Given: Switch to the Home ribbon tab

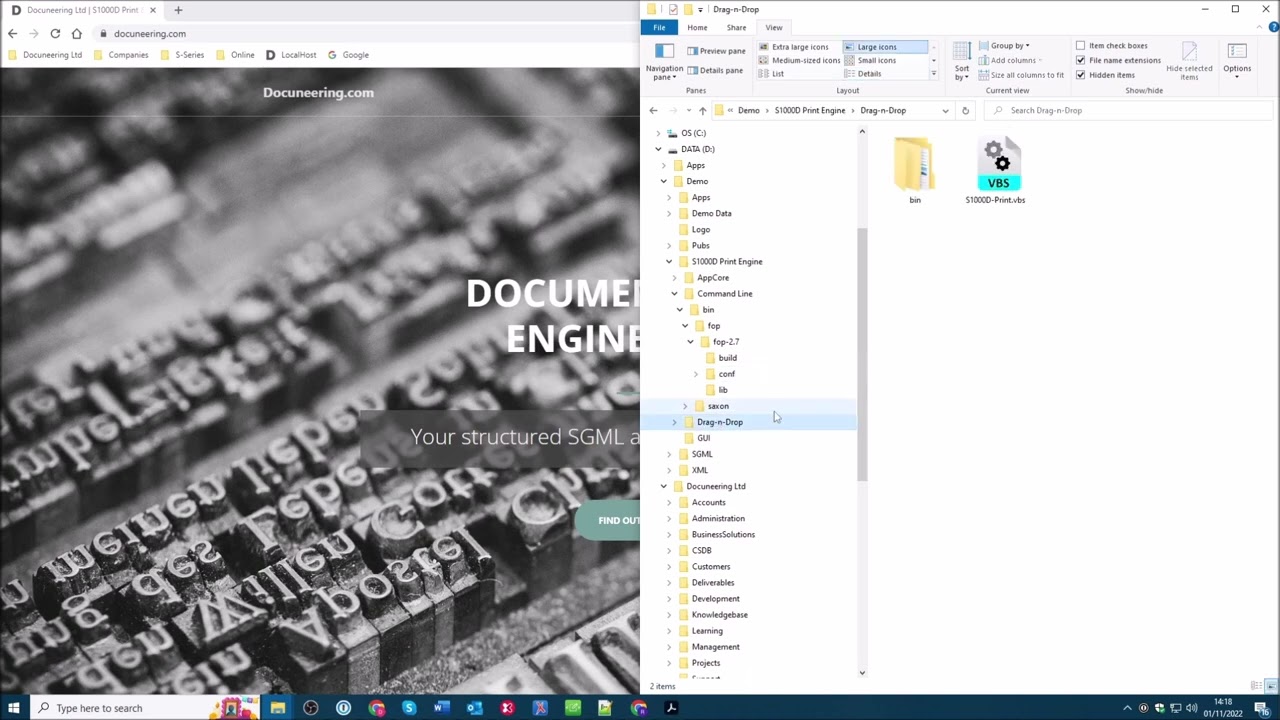Looking at the screenshot, I should 697,28.
